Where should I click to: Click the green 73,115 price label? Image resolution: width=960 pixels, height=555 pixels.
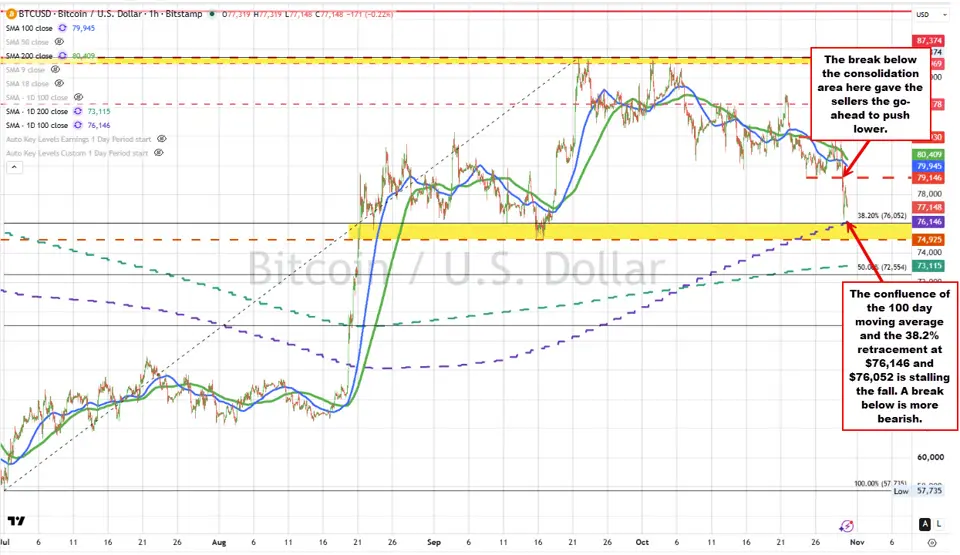coord(929,266)
